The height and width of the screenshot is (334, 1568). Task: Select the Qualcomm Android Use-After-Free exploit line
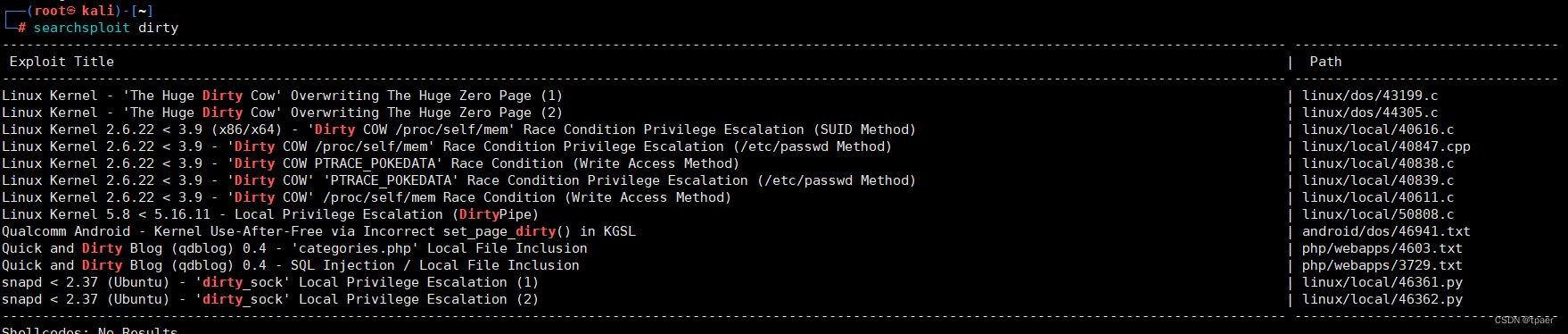pyautogui.click(x=318, y=231)
